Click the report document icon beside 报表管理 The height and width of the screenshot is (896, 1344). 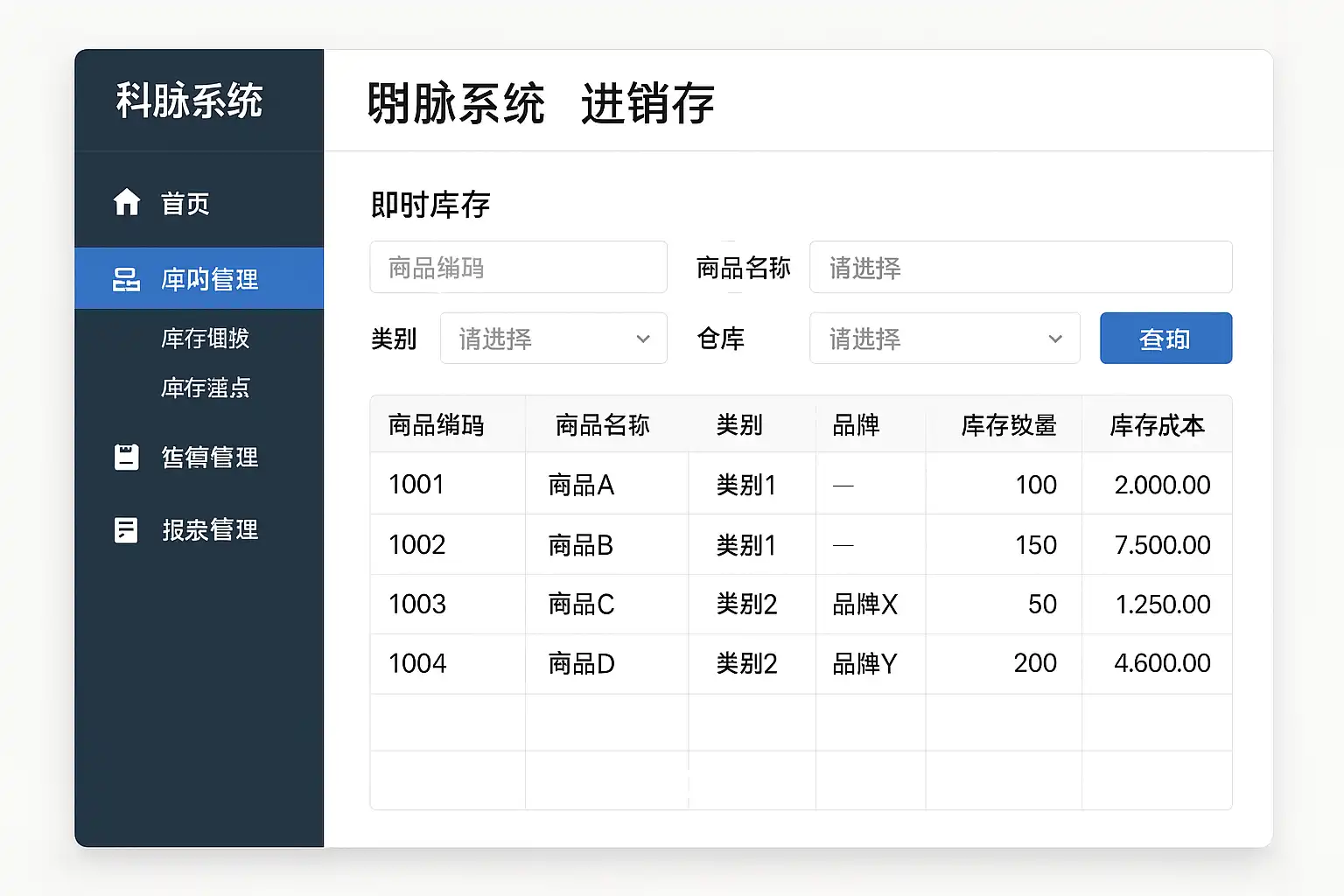coord(127,529)
